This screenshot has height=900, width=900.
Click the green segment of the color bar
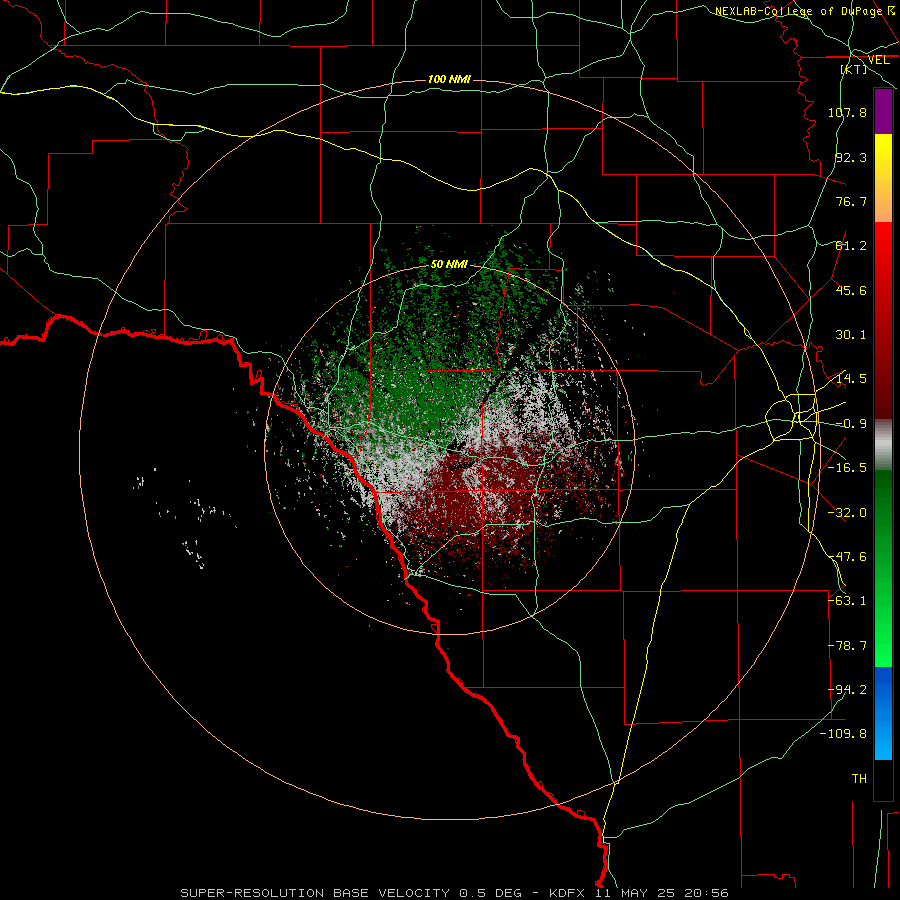(883, 568)
